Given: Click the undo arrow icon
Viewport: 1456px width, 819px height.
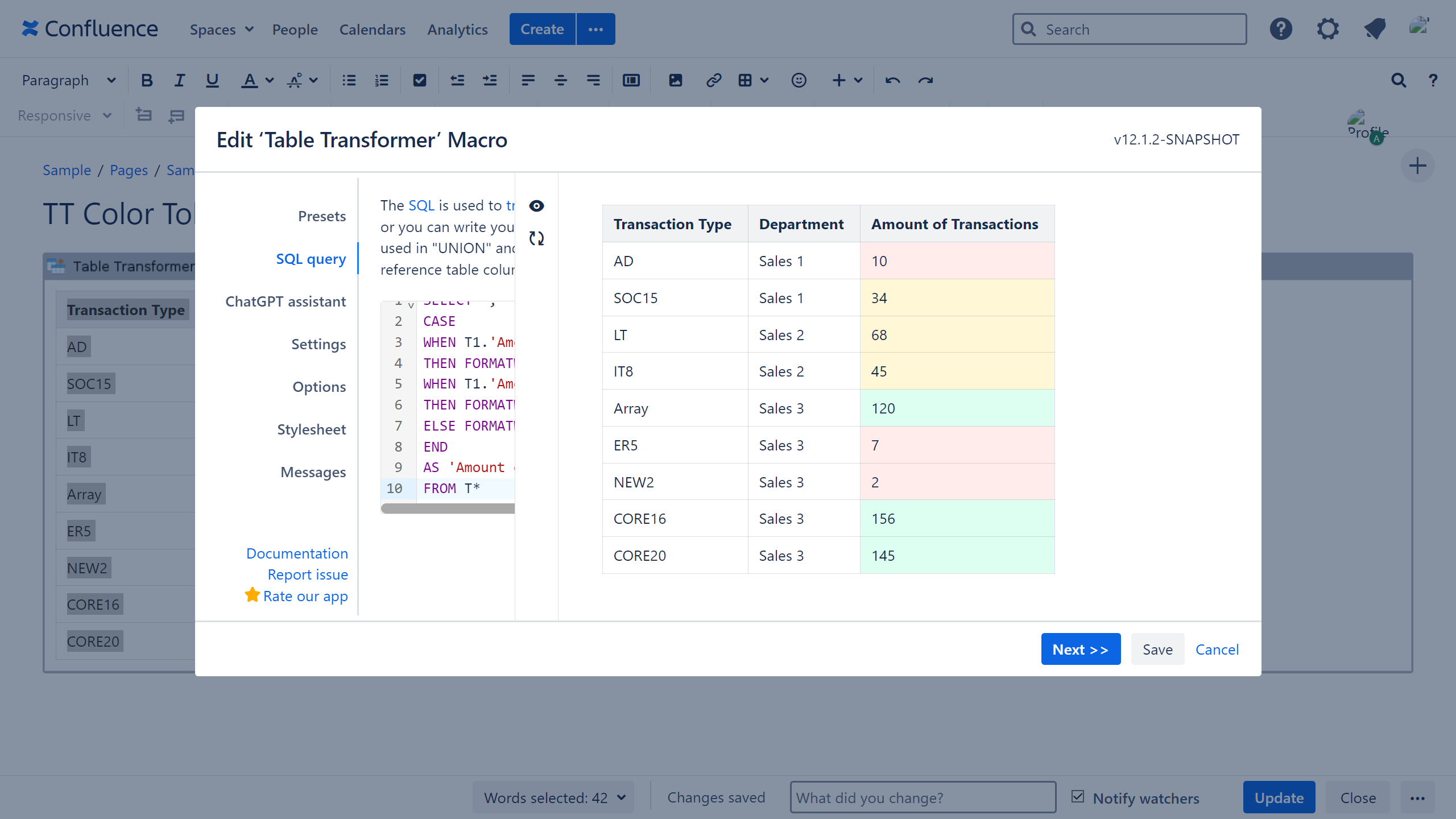Looking at the screenshot, I should pos(892,80).
